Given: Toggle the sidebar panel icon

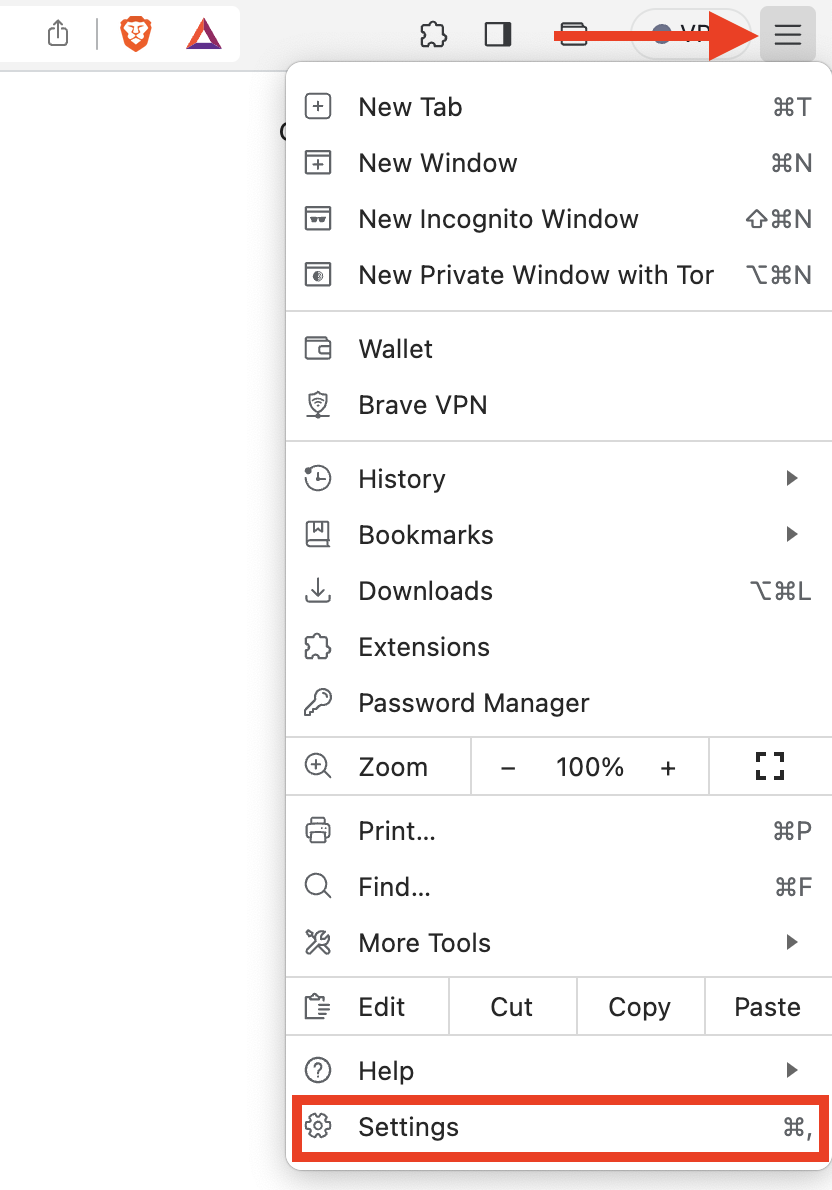Looking at the screenshot, I should [497, 33].
